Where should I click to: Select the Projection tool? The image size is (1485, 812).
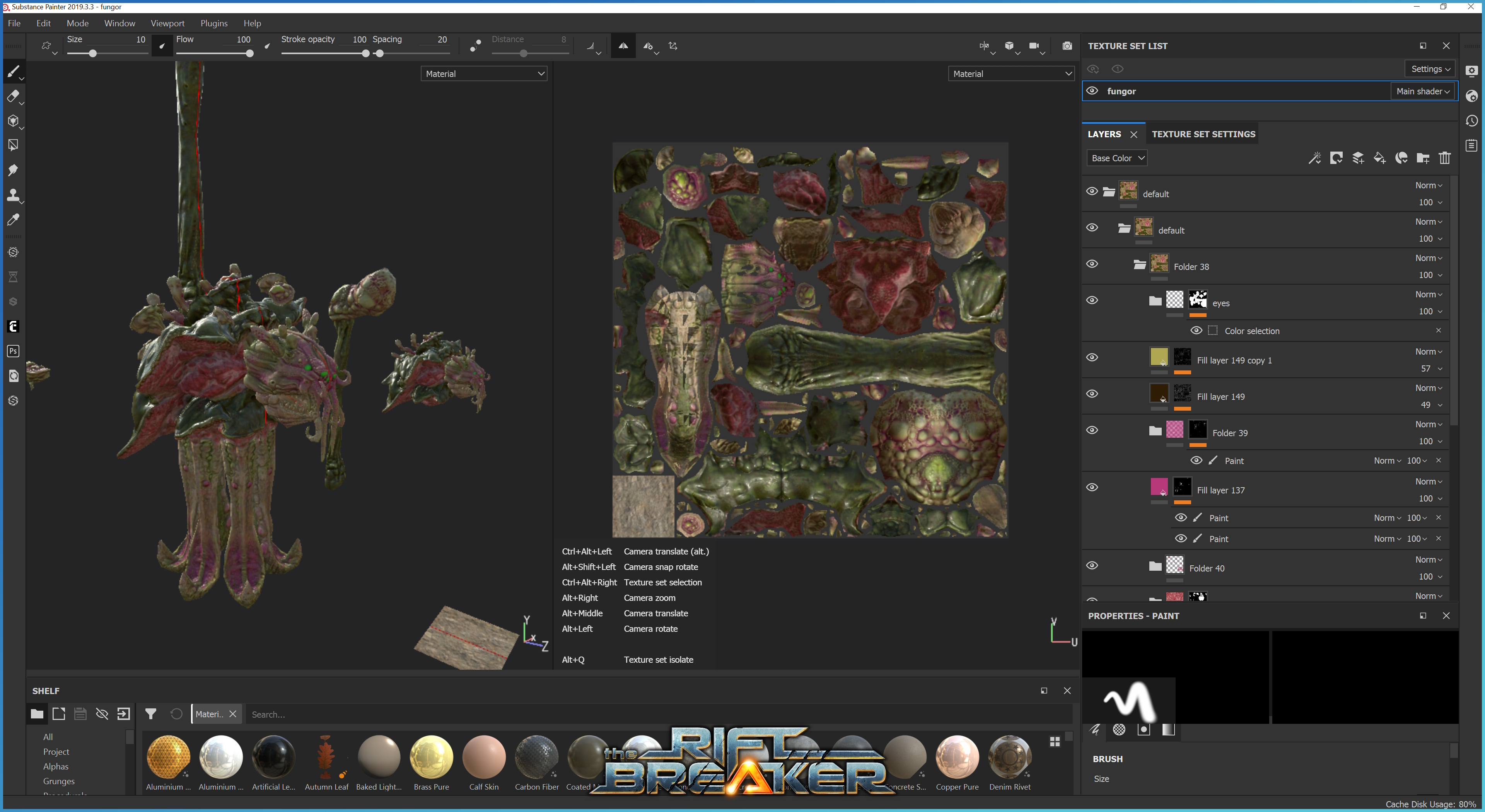tap(13, 121)
